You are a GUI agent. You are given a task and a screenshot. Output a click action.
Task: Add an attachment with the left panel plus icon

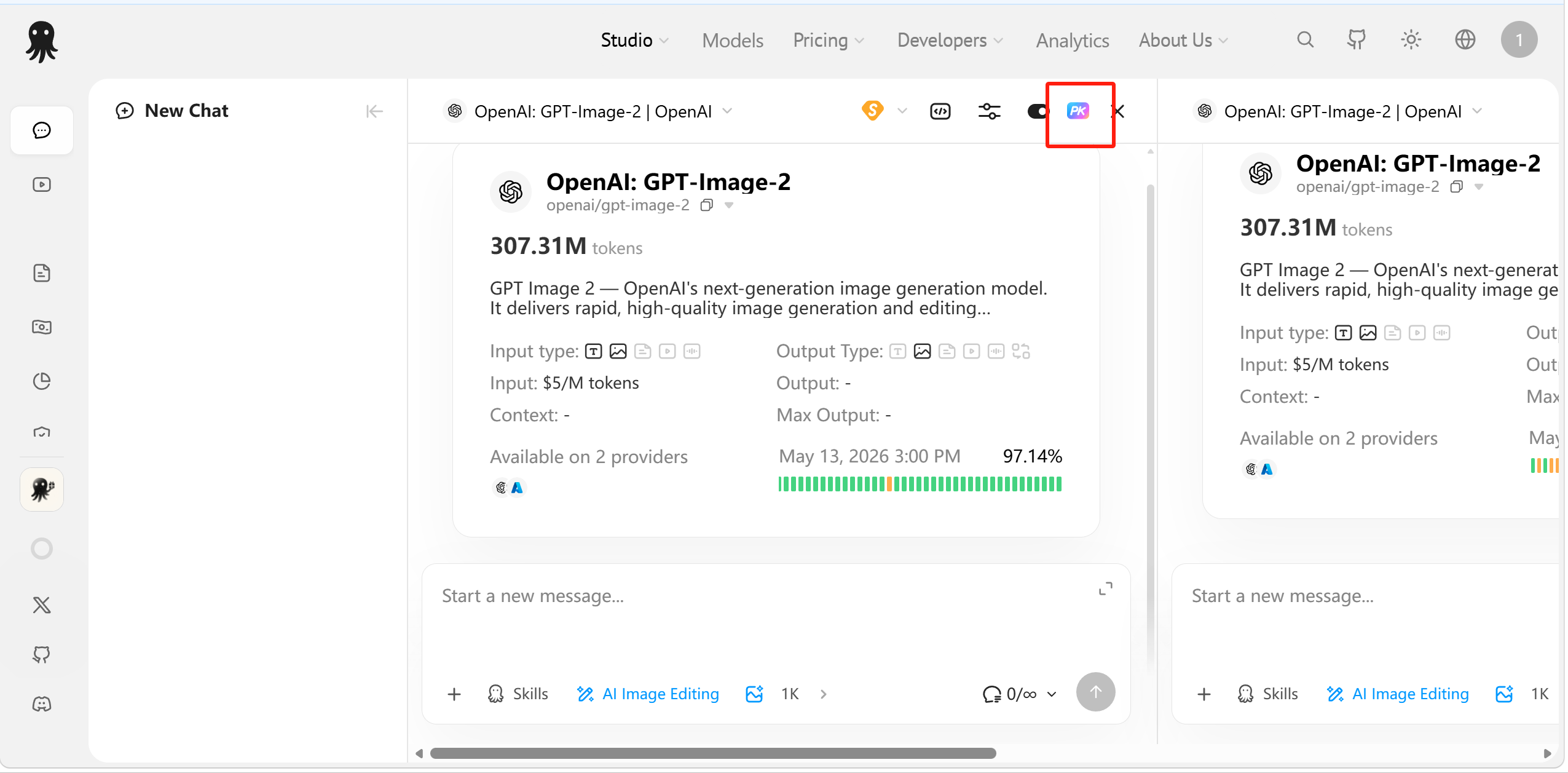(454, 694)
